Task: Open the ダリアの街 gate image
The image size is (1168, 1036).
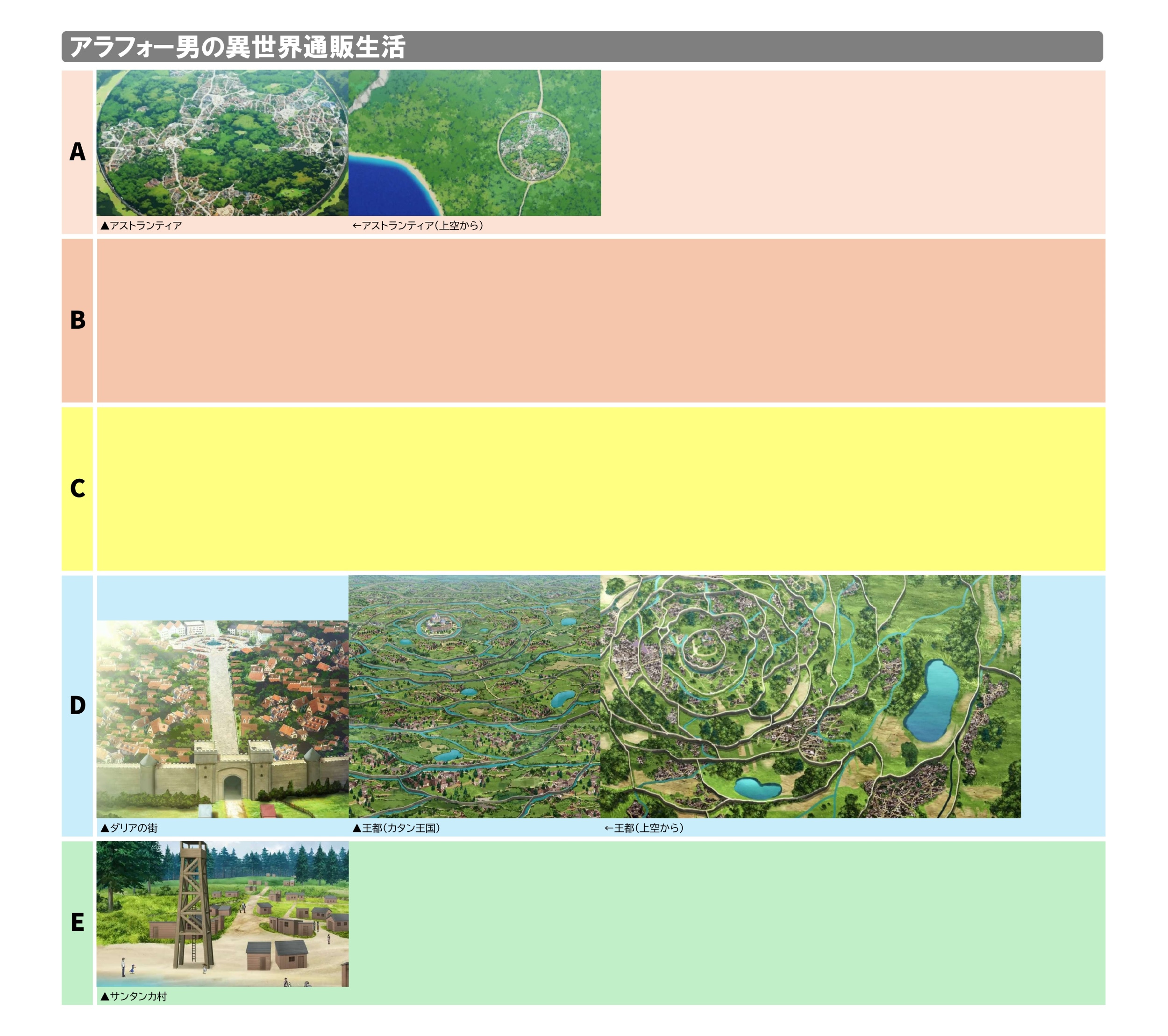Action: tap(222, 719)
